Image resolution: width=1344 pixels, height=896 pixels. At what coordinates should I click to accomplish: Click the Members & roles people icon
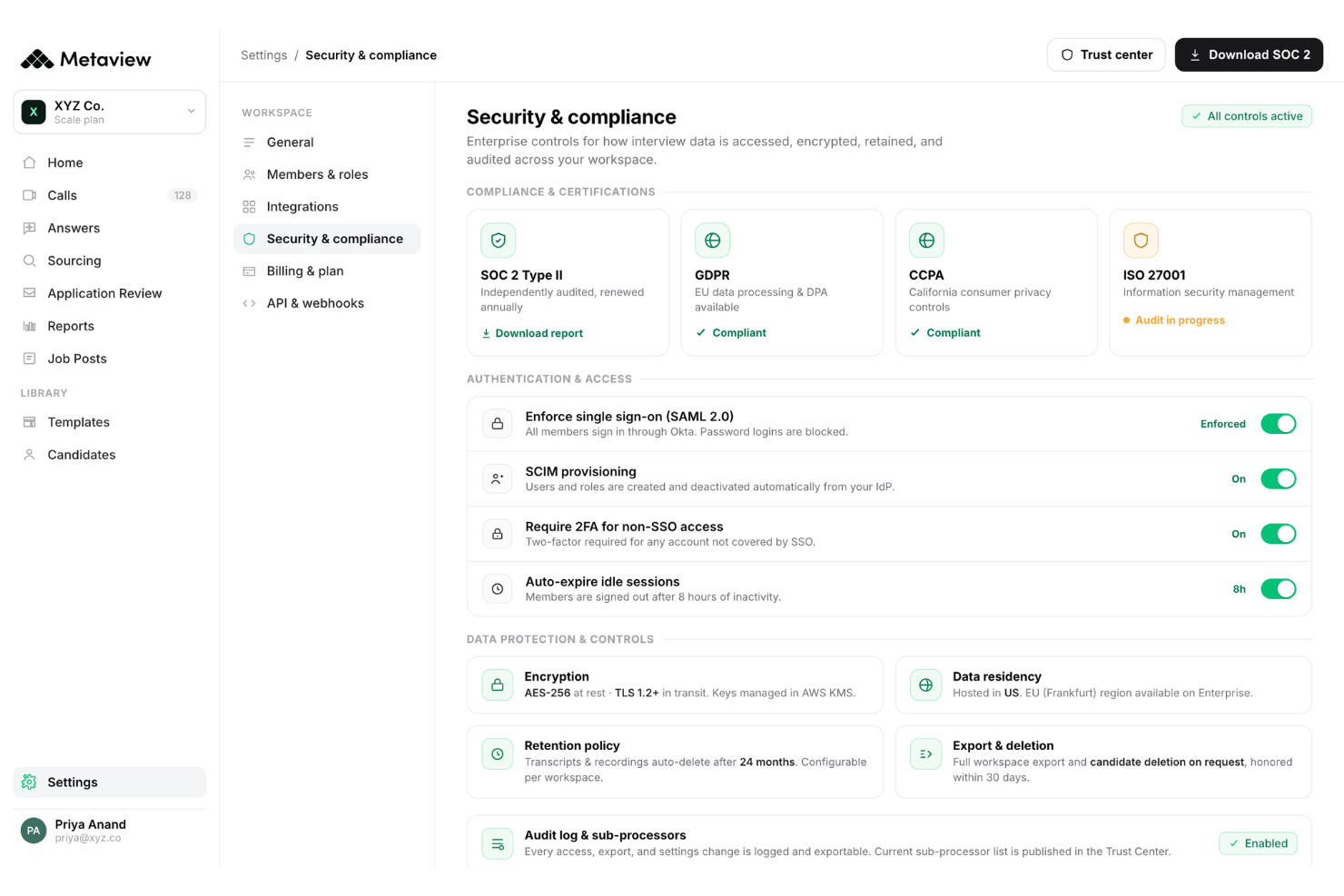click(x=249, y=174)
